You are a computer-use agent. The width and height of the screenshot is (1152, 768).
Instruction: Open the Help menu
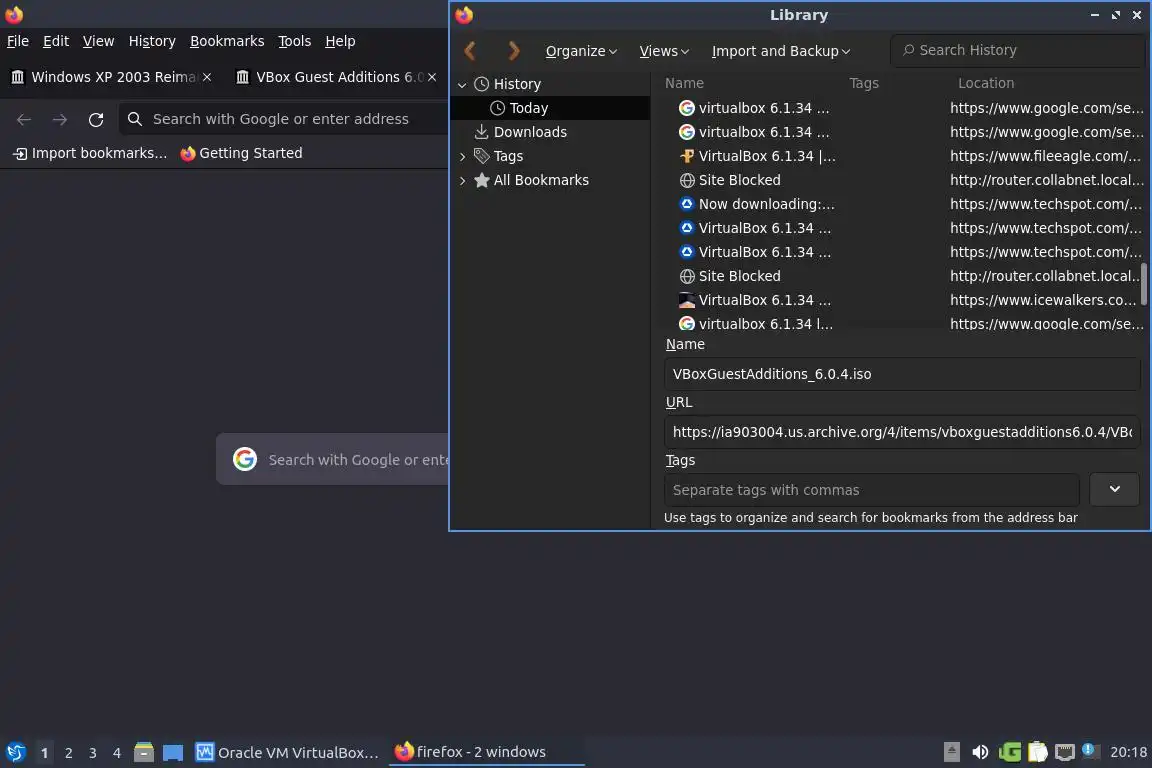(x=340, y=41)
